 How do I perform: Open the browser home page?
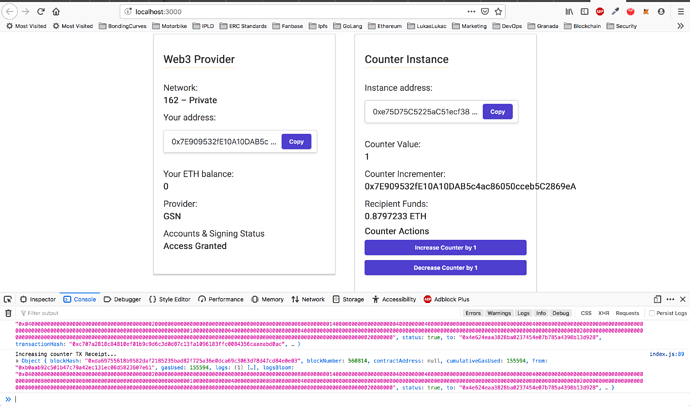tap(56, 11)
